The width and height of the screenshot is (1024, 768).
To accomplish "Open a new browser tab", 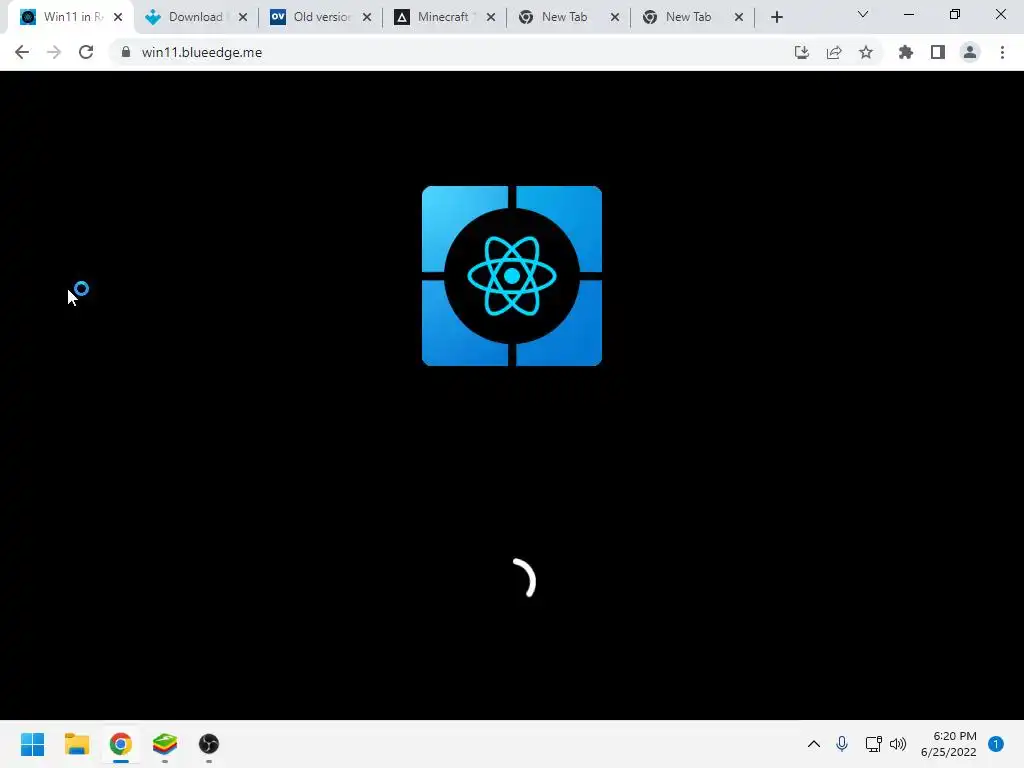I will (x=776, y=17).
